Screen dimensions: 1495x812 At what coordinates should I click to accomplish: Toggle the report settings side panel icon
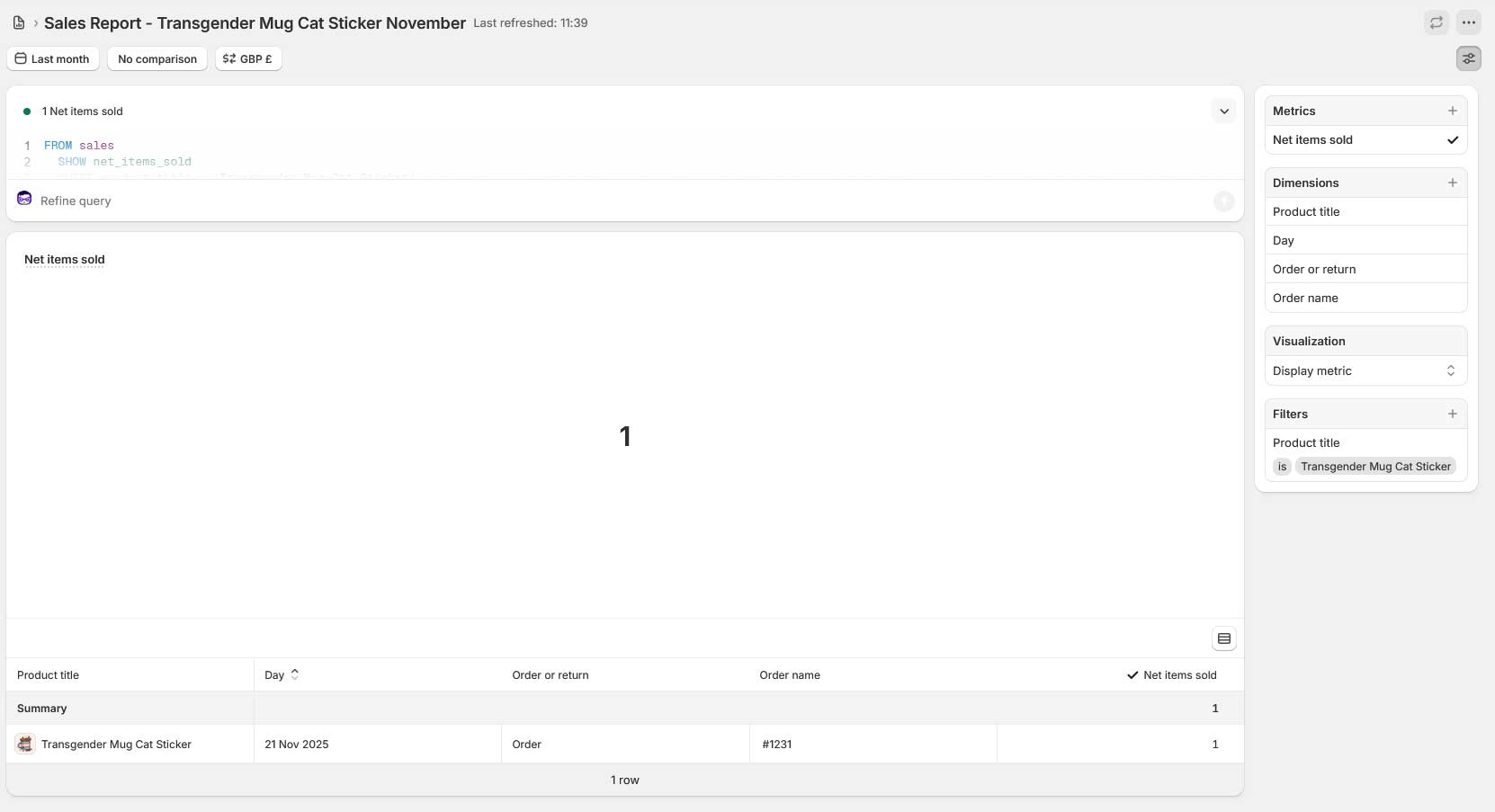(1469, 58)
